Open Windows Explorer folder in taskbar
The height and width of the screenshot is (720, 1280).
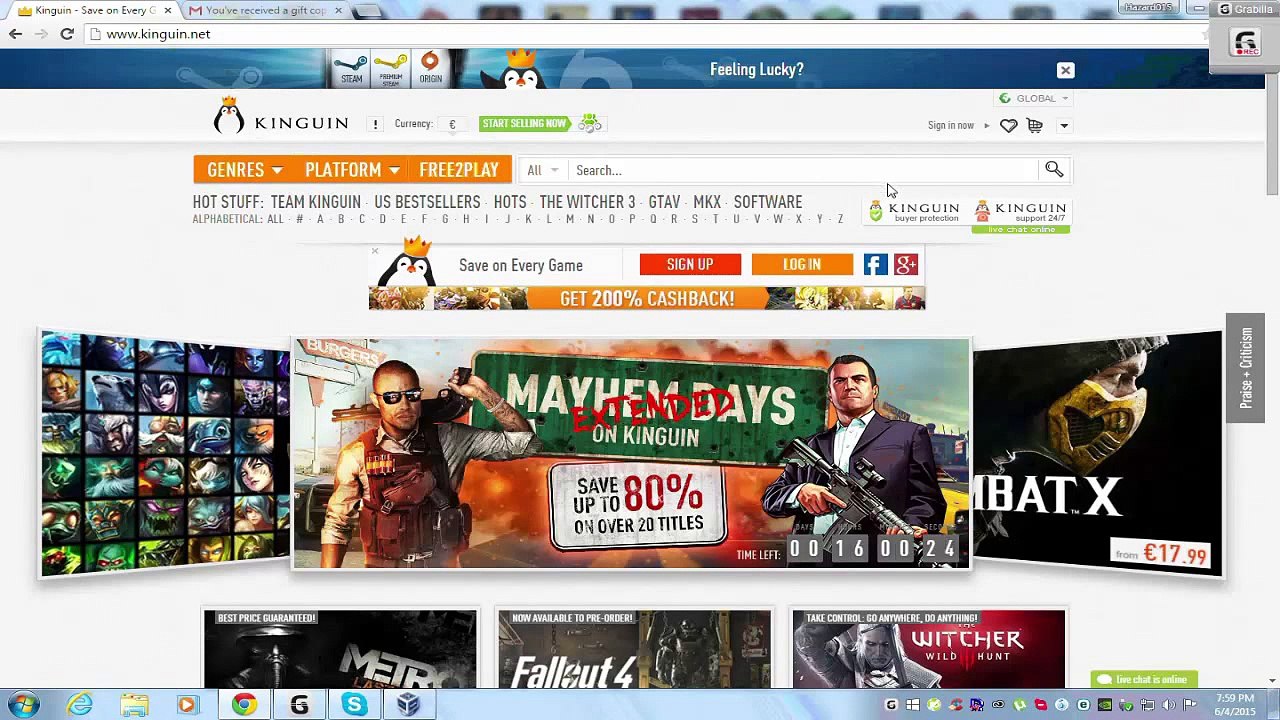point(134,705)
